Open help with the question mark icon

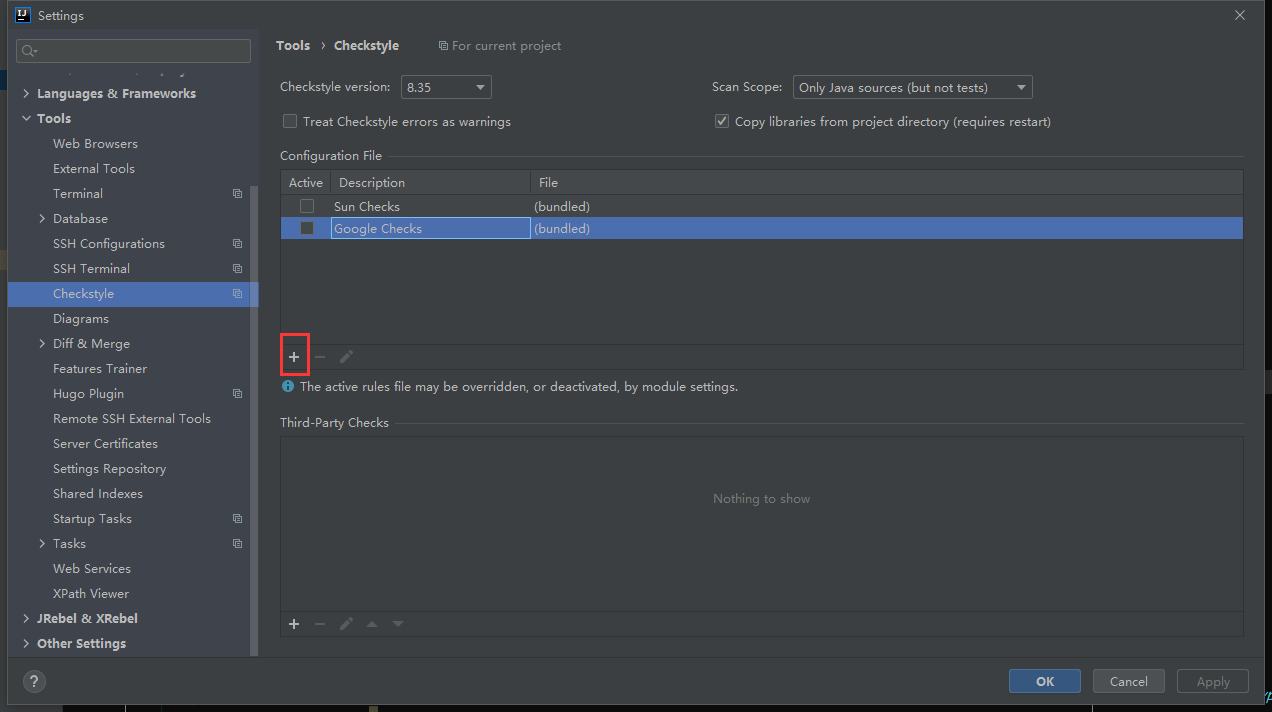(x=34, y=682)
